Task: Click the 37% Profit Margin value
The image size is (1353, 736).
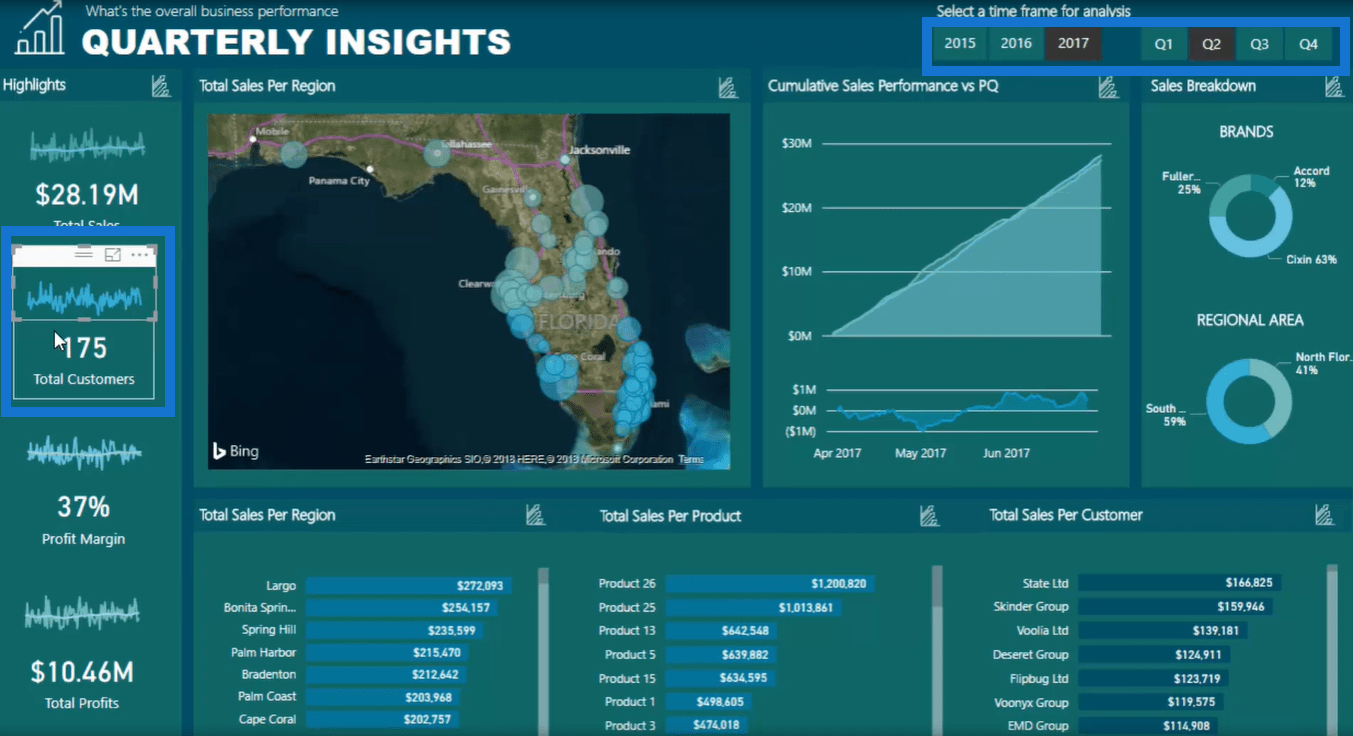Action: click(x=83, y=507)
